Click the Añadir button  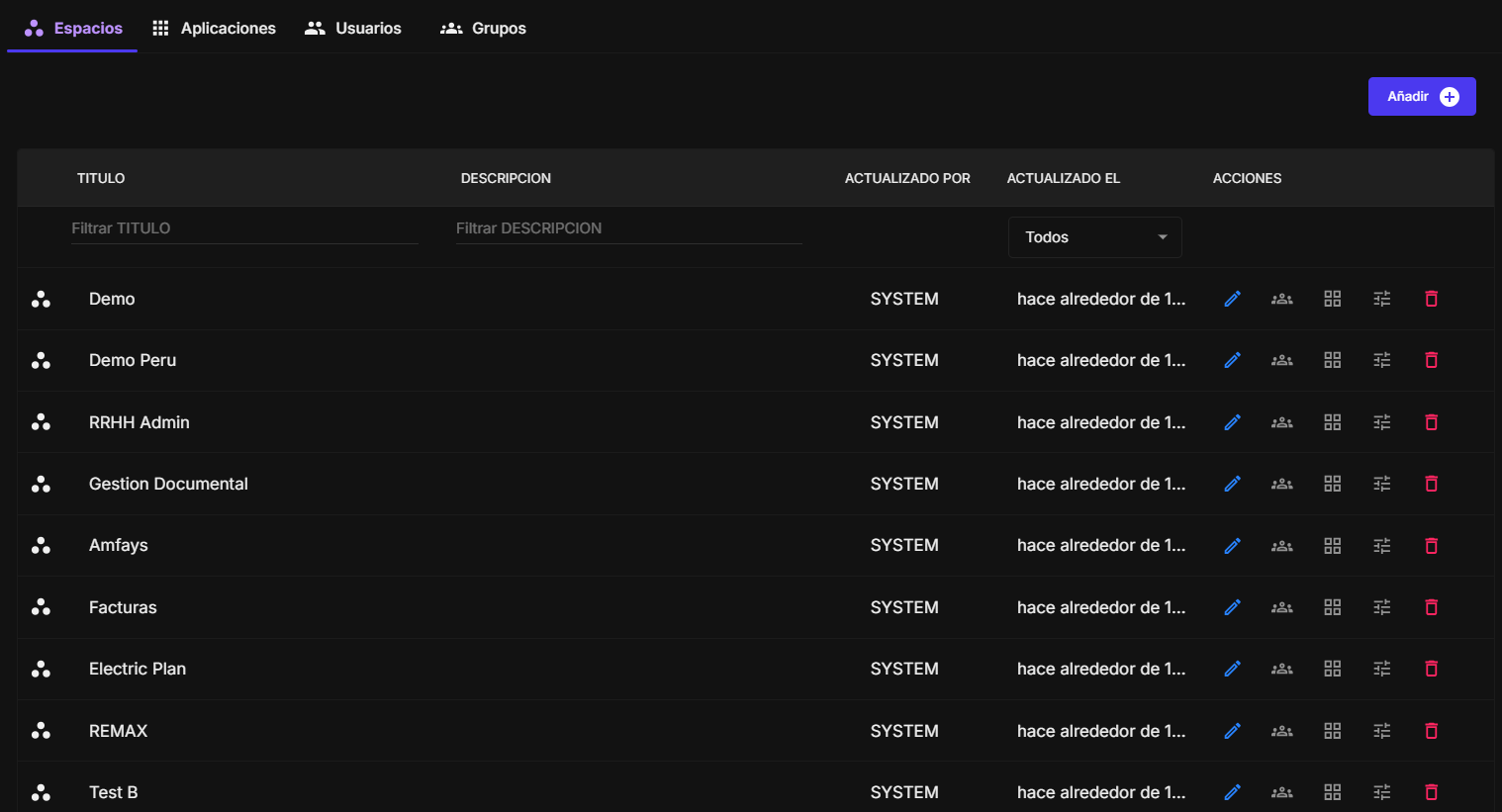[x=1422, y=96]
